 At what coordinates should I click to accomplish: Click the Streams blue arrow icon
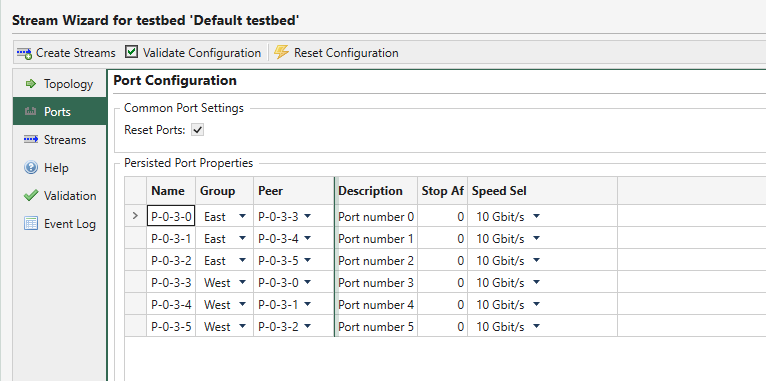tap(31, 140)
